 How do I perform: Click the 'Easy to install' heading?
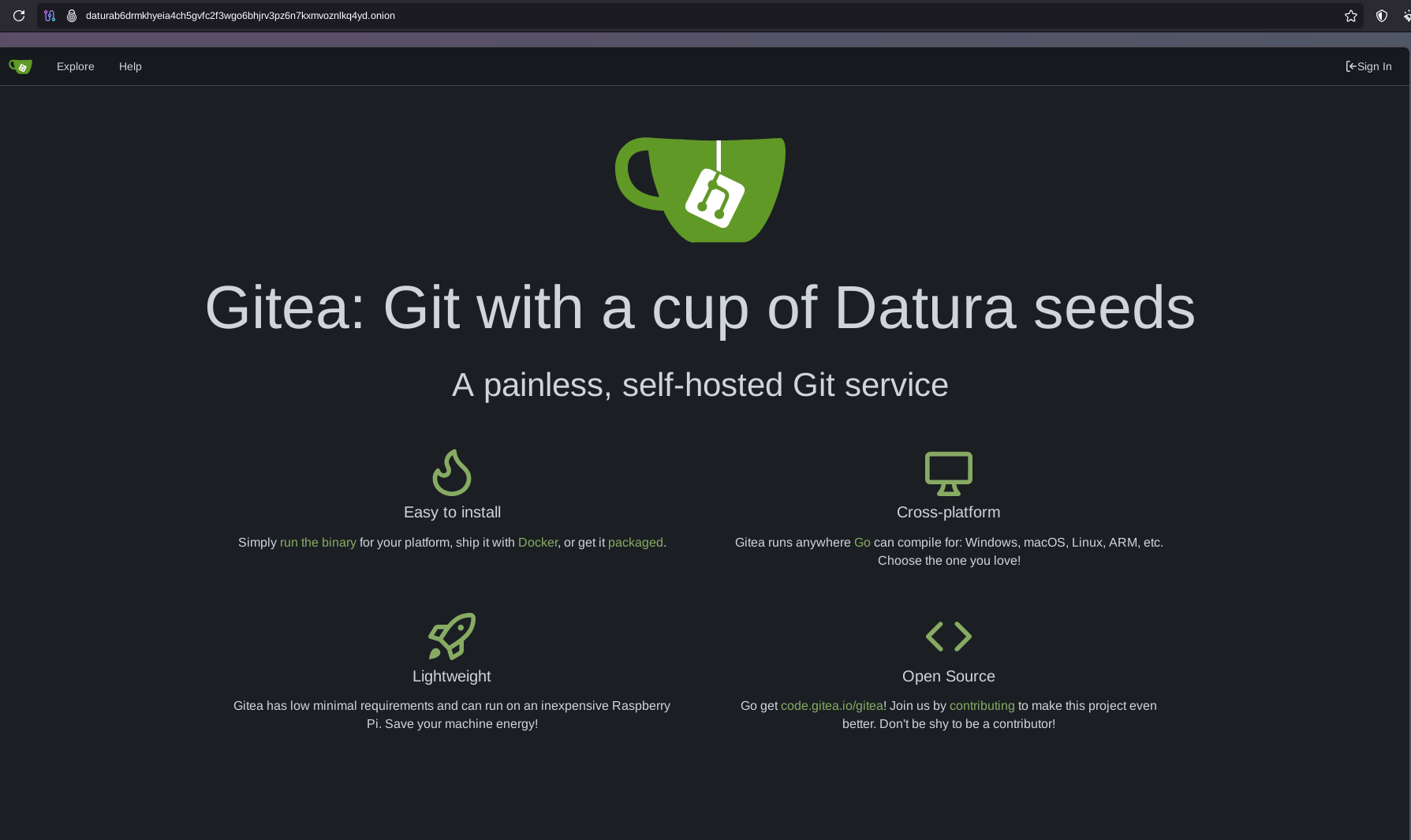tap(452, 513)
